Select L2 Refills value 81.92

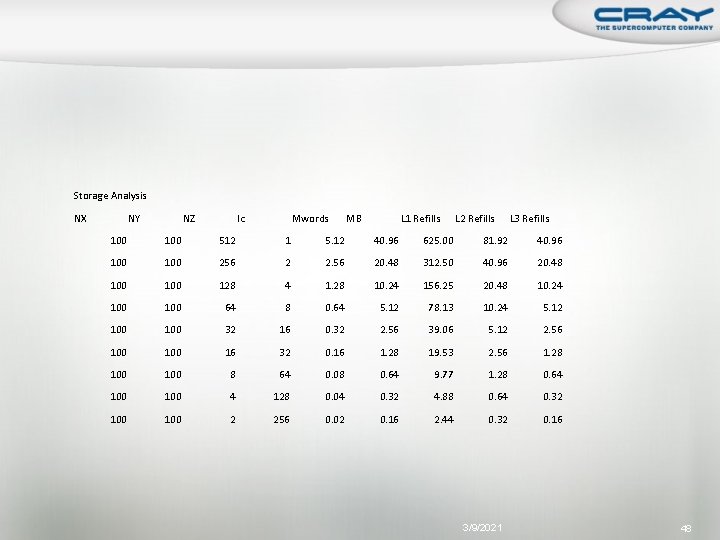pyautogui.click(x=495, y=241)
